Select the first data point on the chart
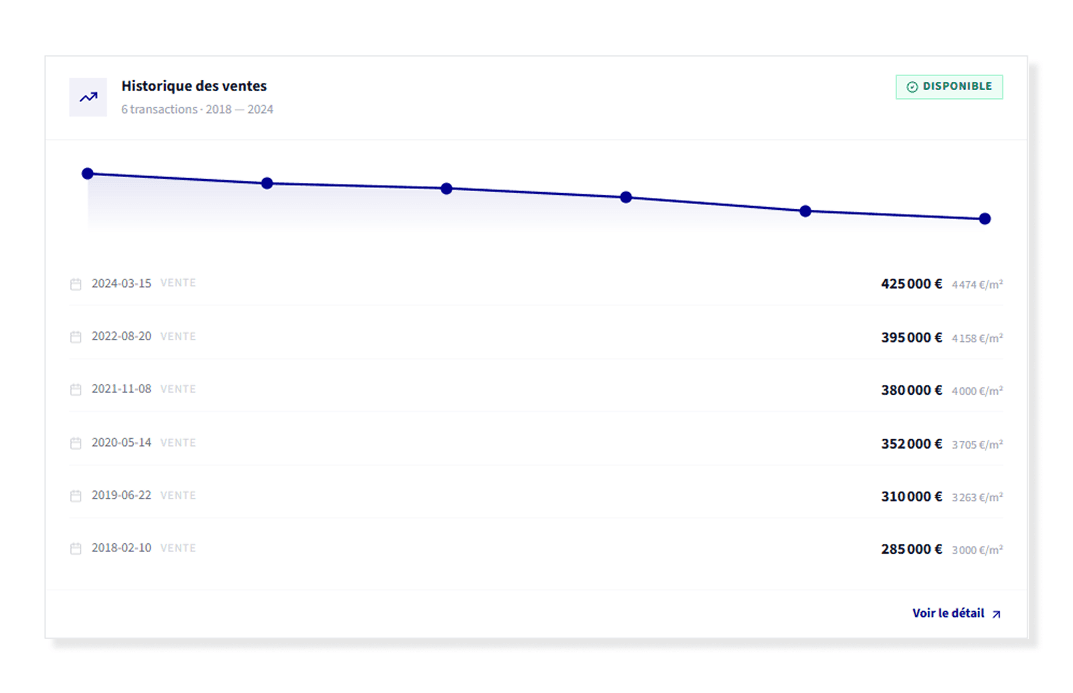The image size is (1073, 693). (88, 174)
